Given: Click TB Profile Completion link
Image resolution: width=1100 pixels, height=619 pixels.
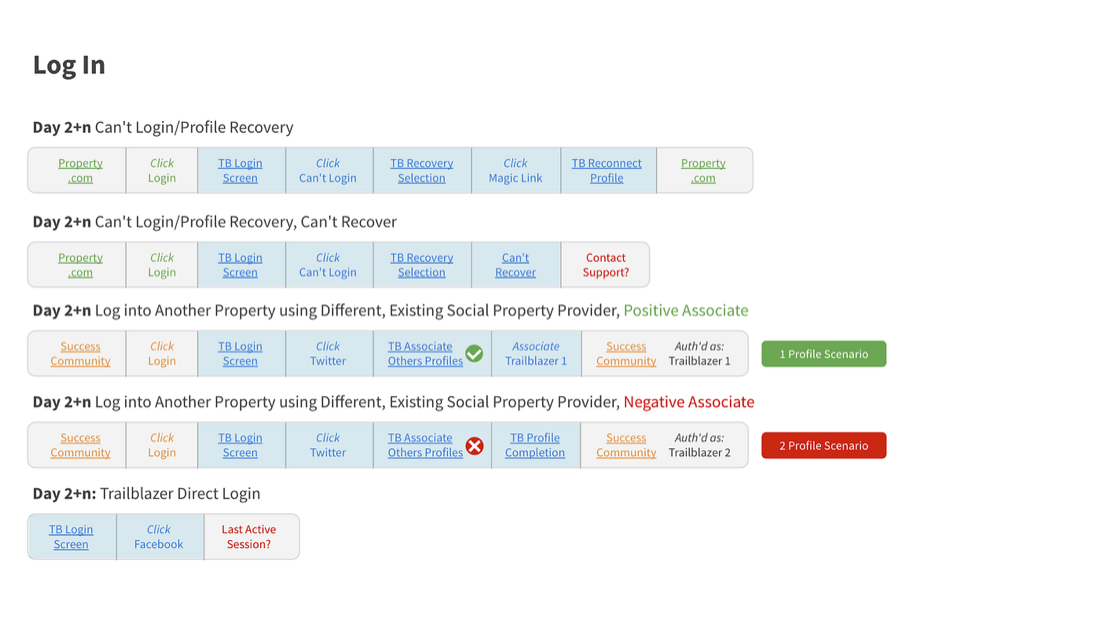Looking at the screenshot, I should coord(535,446).
